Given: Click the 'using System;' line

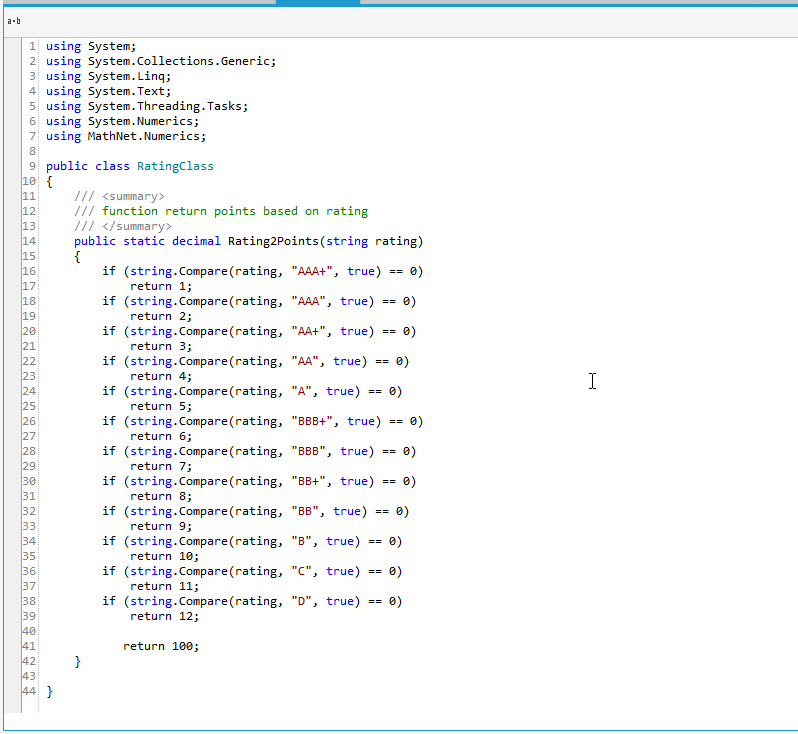Looking at the screenshot, I should tap(91, 46).
